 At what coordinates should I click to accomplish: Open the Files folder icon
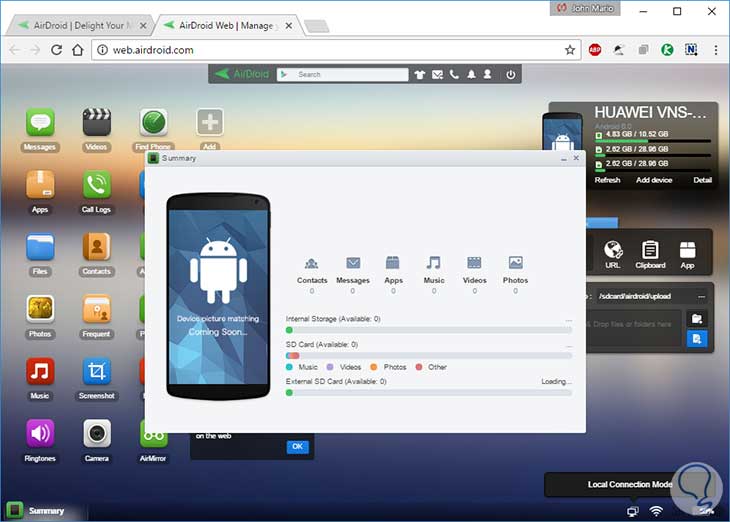40,247
